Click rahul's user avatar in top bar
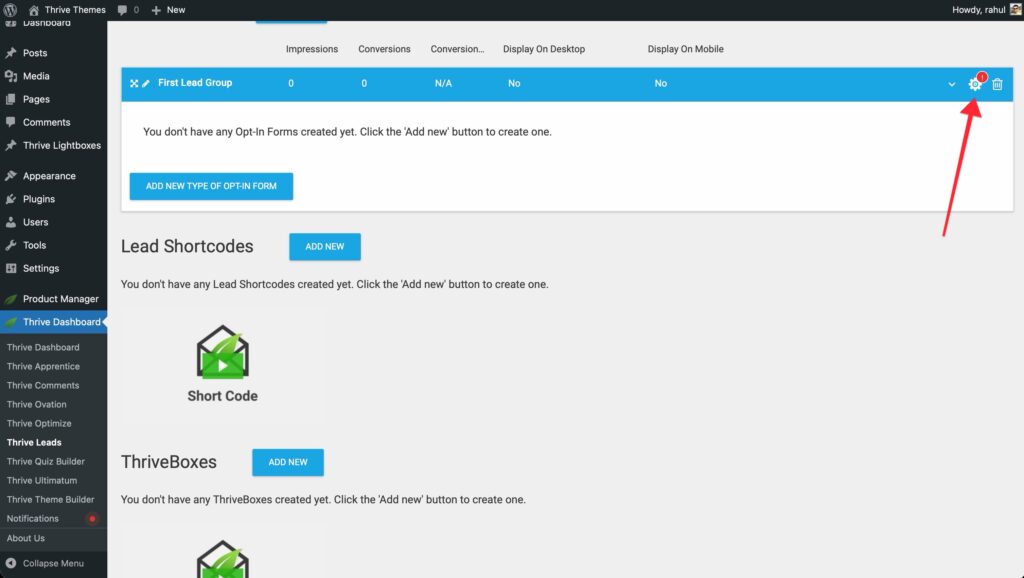The width and height of the screenshot is (1024, 578). pos(1015,9)
